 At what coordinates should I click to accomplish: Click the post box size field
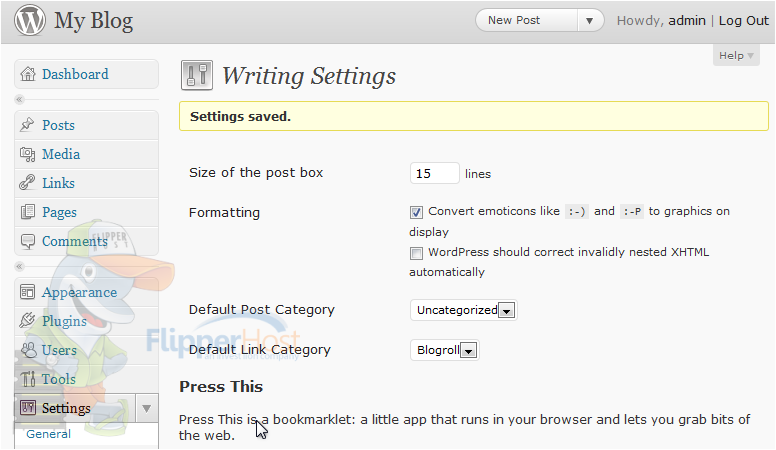click(x=435, y=173)
